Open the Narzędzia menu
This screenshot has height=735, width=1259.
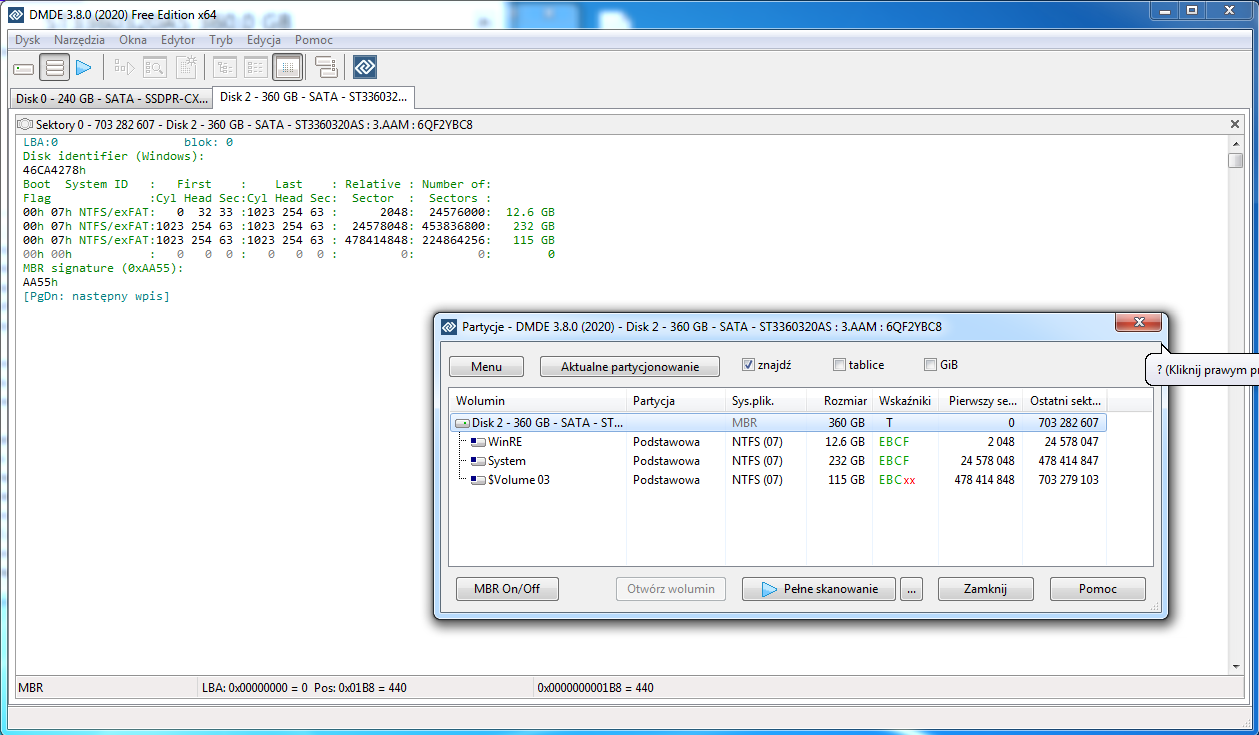pos(79,40)
